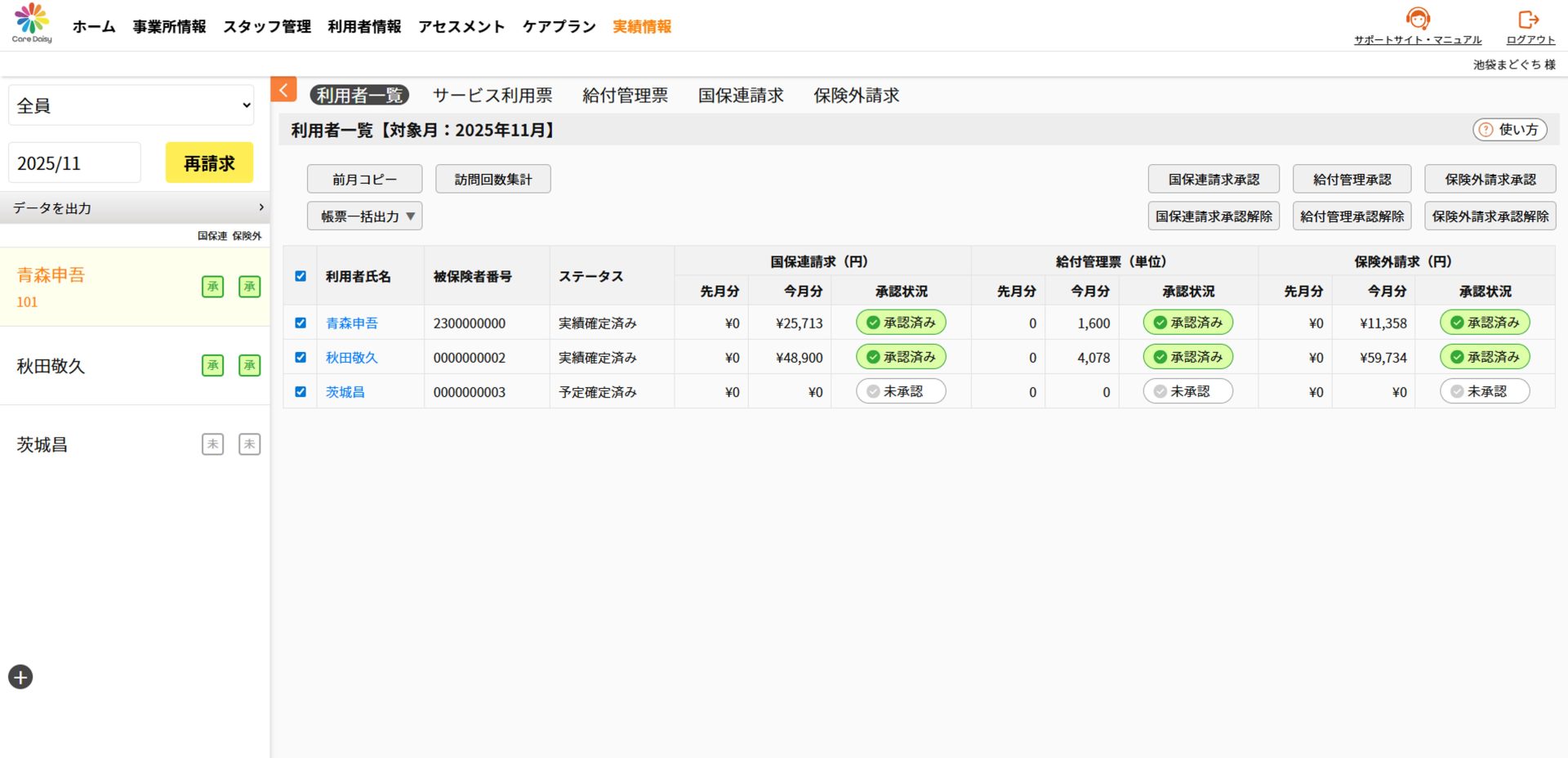The height and width of the screenshot is (758, 1568).
Task: Uncheck the checkbox for 茨城昌 row
Action: 301,392
